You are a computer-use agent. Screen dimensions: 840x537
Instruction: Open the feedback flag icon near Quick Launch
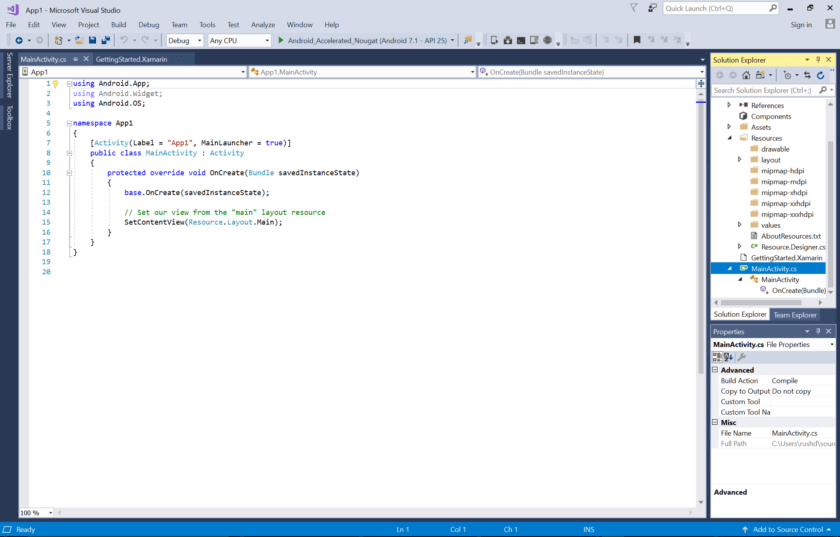point(634,8)
